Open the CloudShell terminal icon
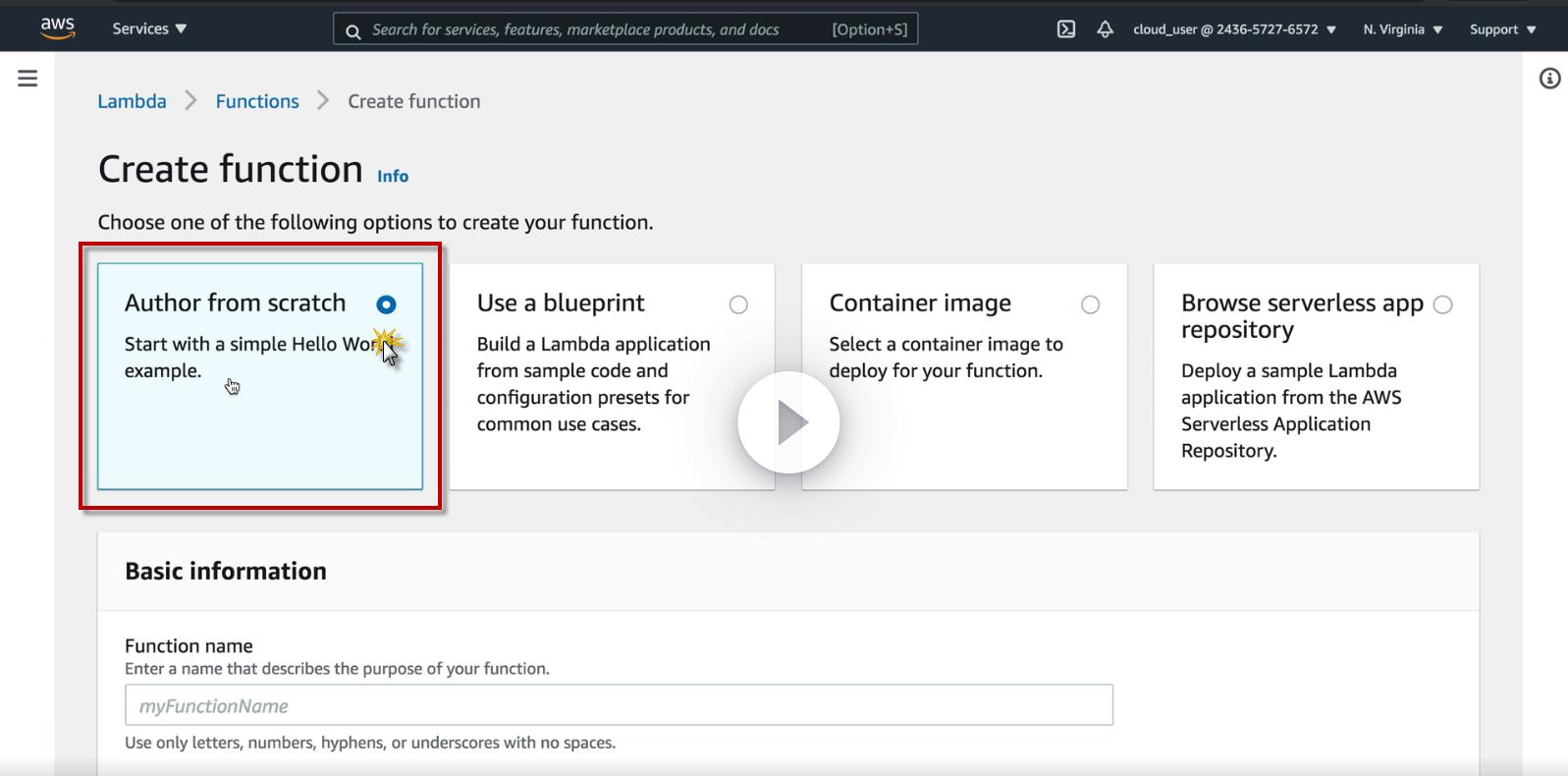 tap(1065, 29)
